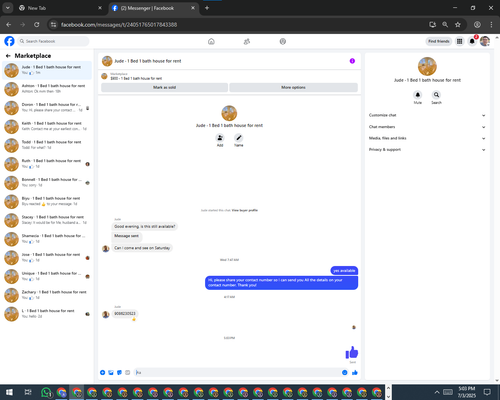Open the Windows Start menu
Screen dimensions: 500x400
pos(9,392)
